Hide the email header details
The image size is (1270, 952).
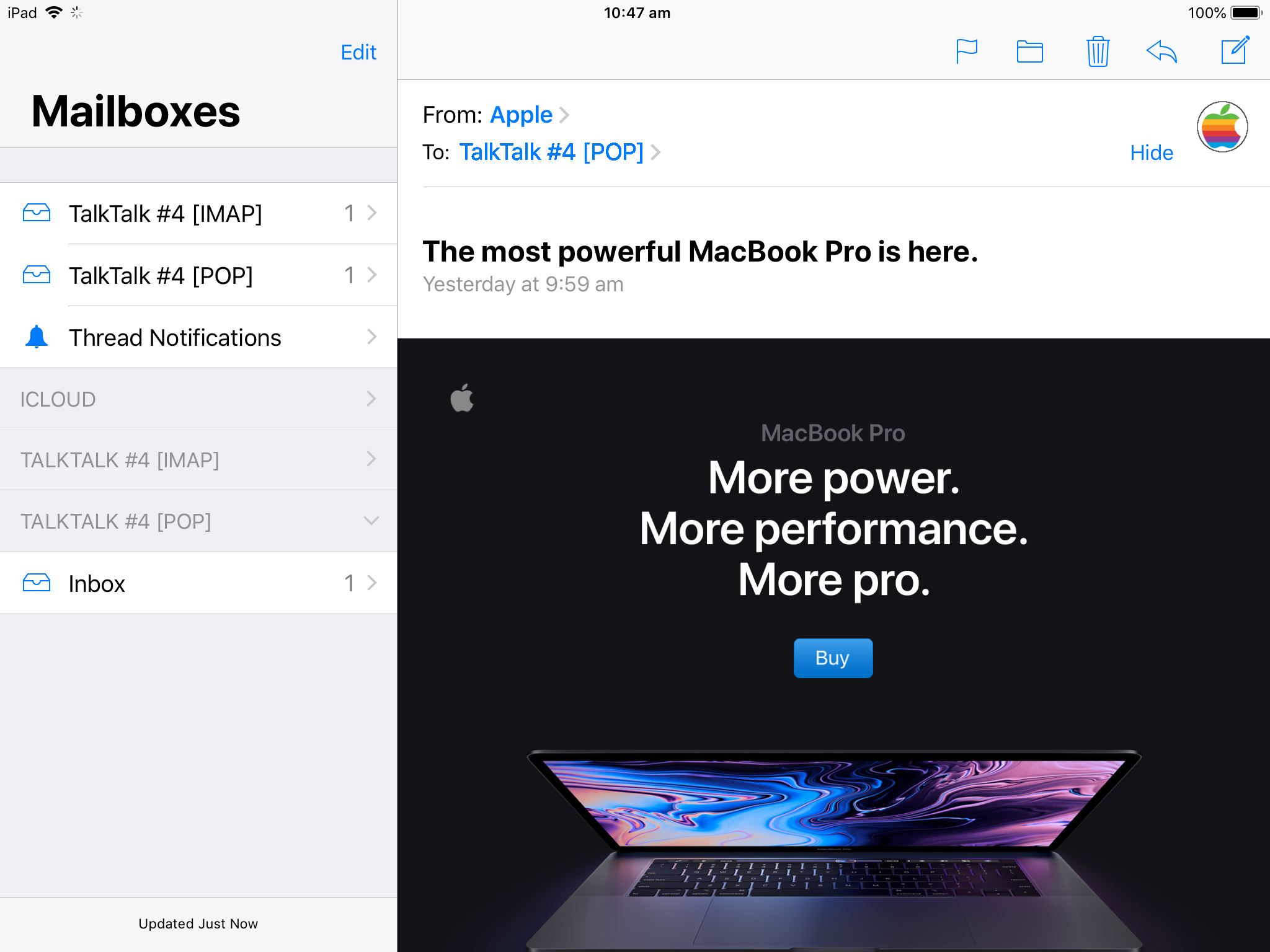point(1151,152)
